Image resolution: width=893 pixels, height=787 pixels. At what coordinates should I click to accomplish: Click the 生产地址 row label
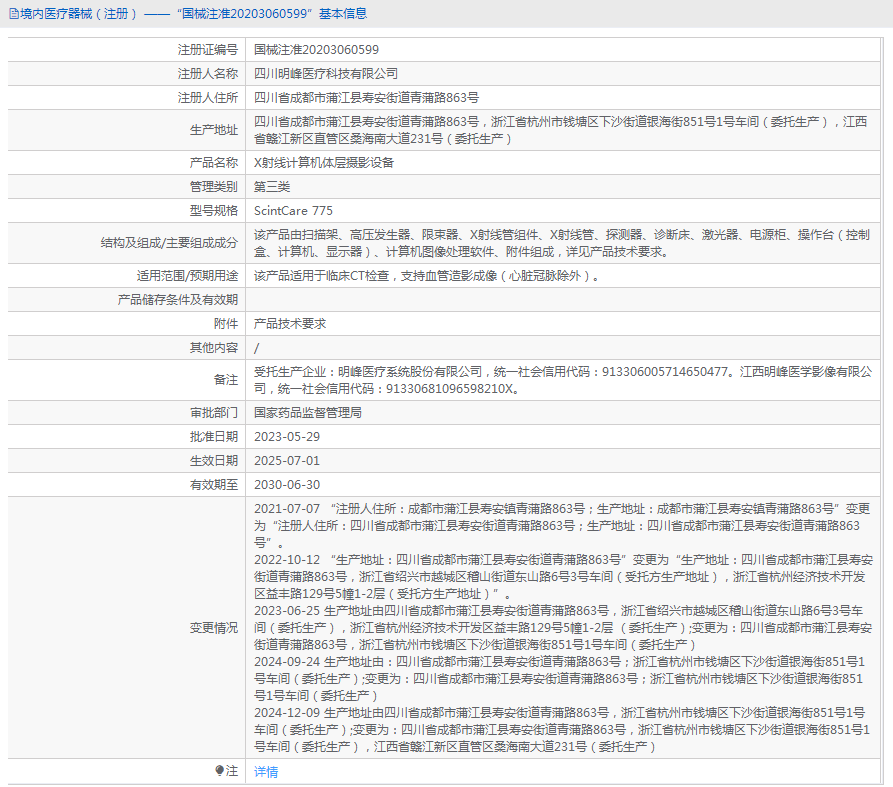(x=214, y=130)
